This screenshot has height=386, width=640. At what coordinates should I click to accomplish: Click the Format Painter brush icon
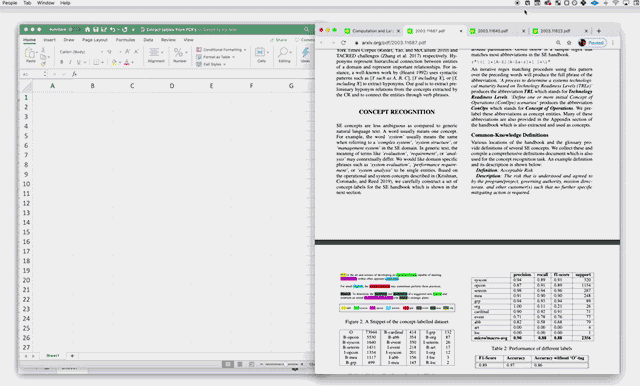tap(43, 64)
